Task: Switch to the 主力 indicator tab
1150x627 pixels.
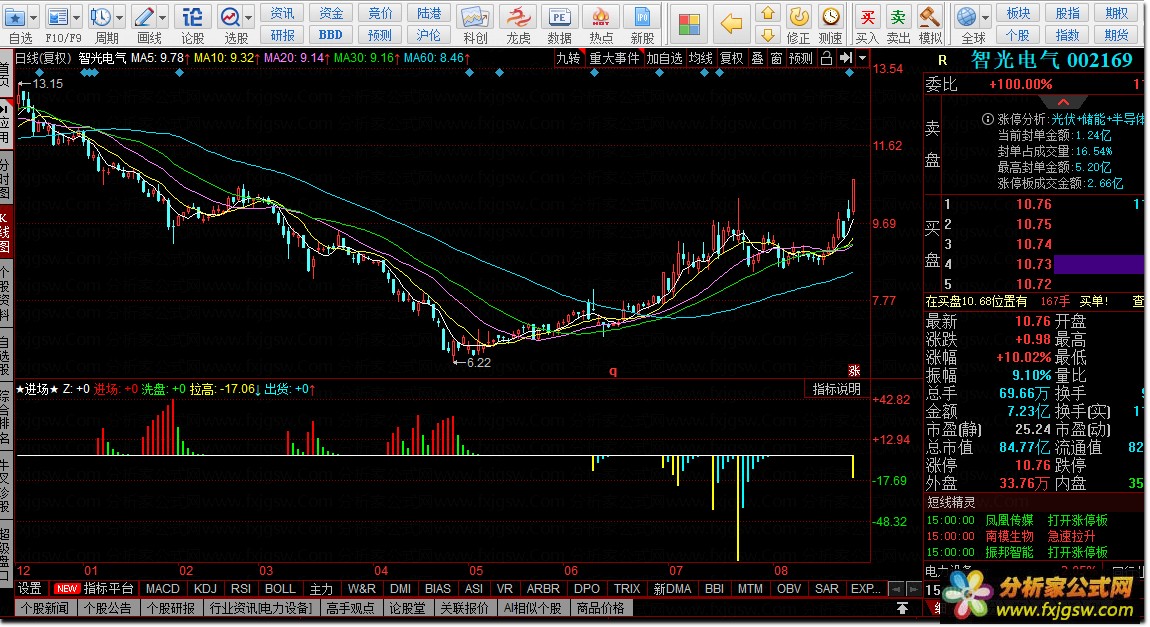Action: point(321,589)
